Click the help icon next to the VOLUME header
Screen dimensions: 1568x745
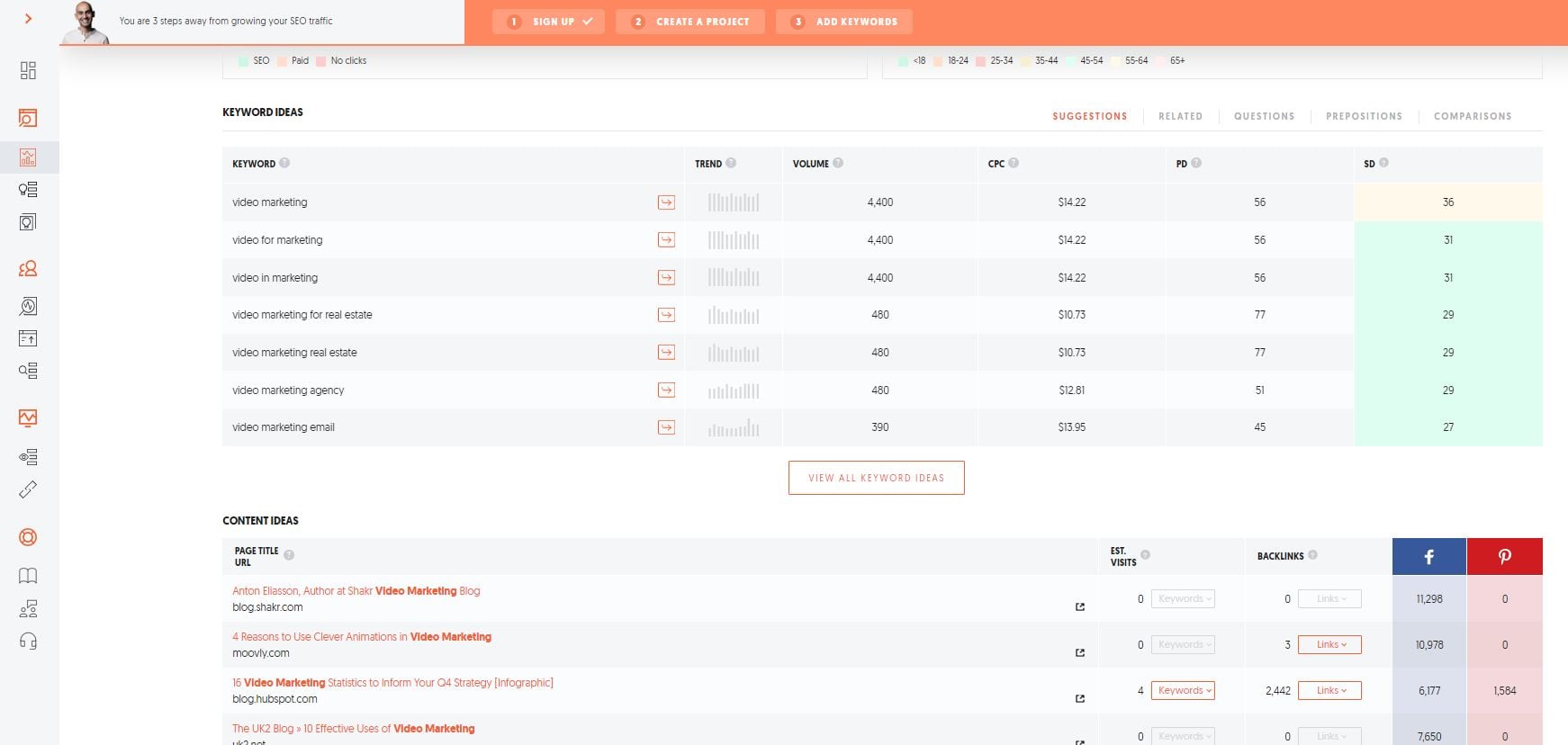pyautogui.click(x=838, y=164)
